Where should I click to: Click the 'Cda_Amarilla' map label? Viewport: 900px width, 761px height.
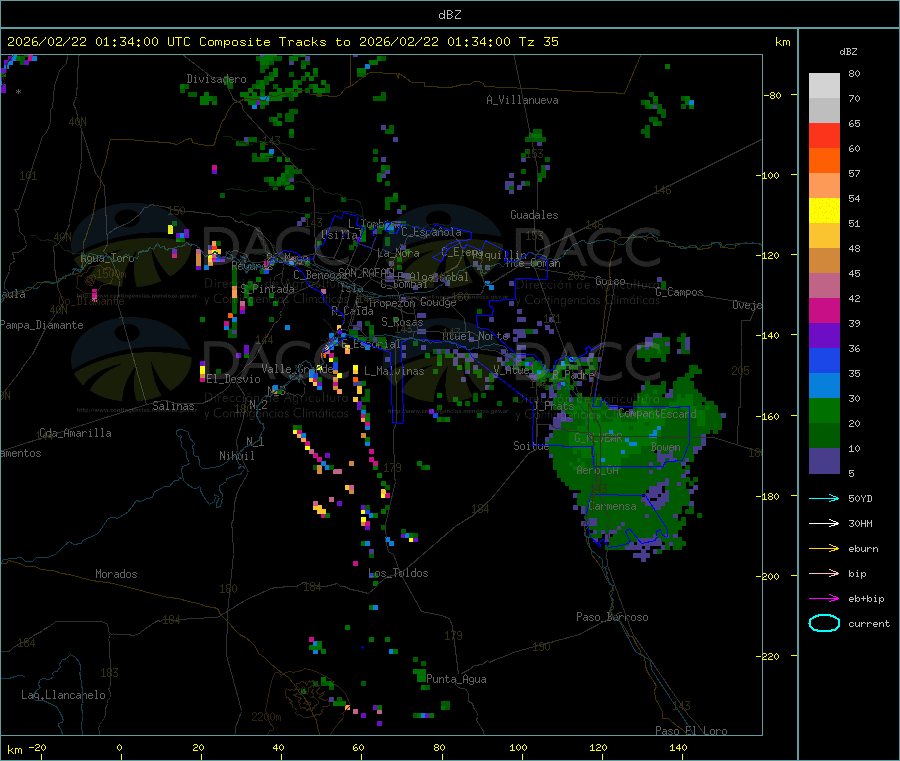point(75,433)
